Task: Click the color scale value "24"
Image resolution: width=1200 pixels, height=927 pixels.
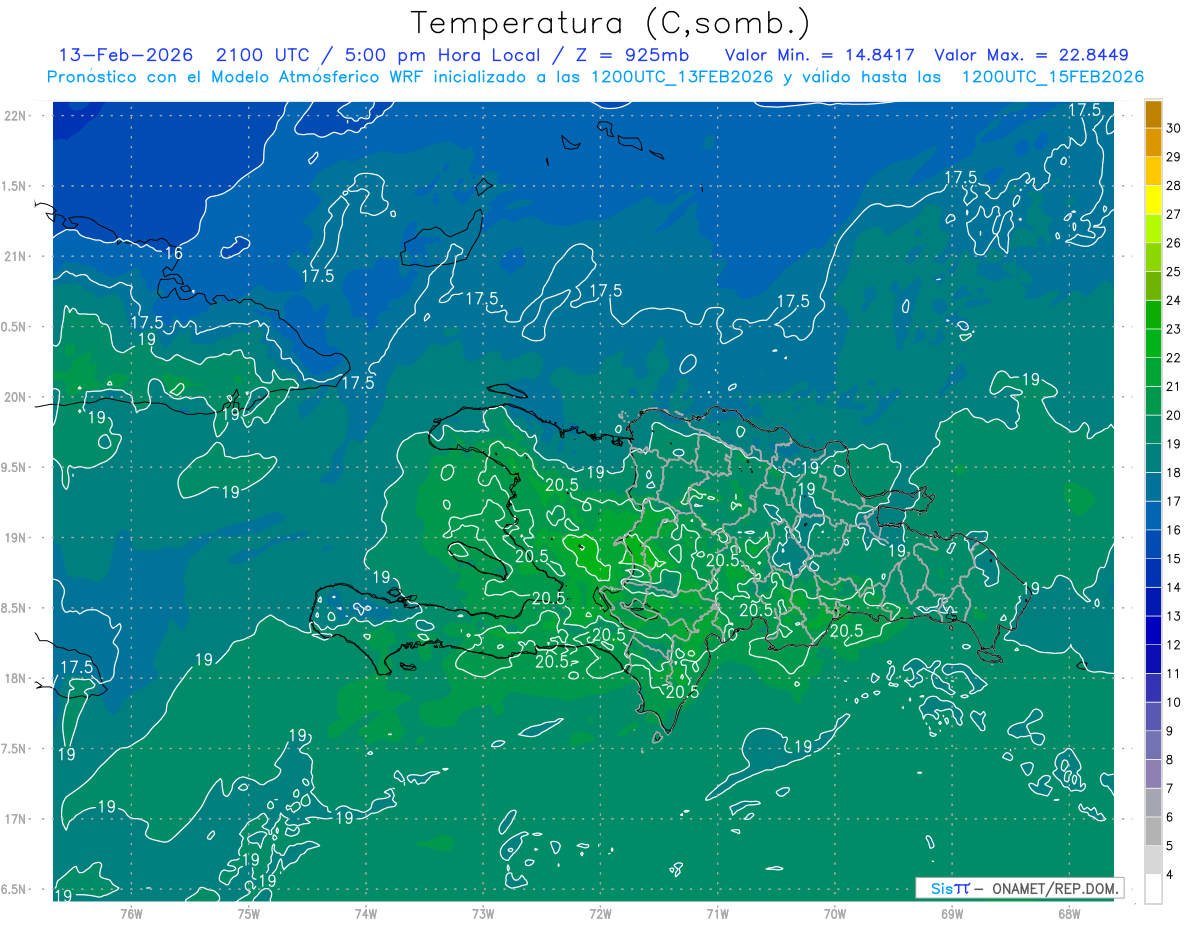Action: point(1174,301)
